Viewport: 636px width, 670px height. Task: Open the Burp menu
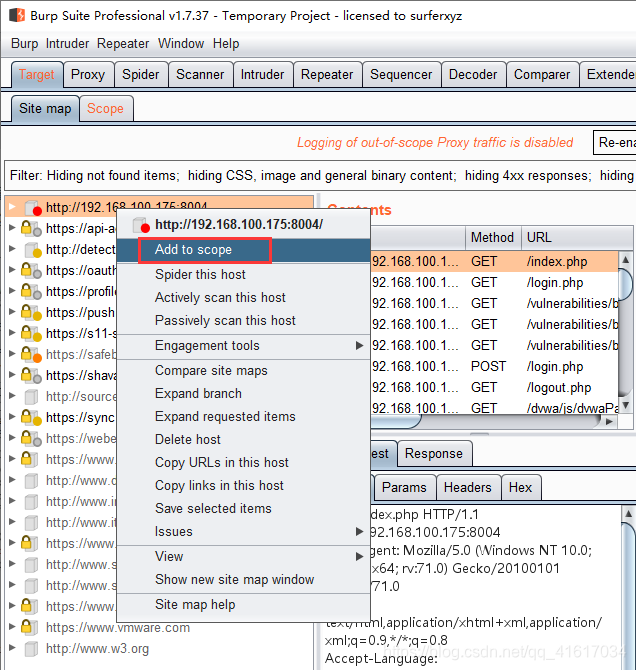(24, 44)
